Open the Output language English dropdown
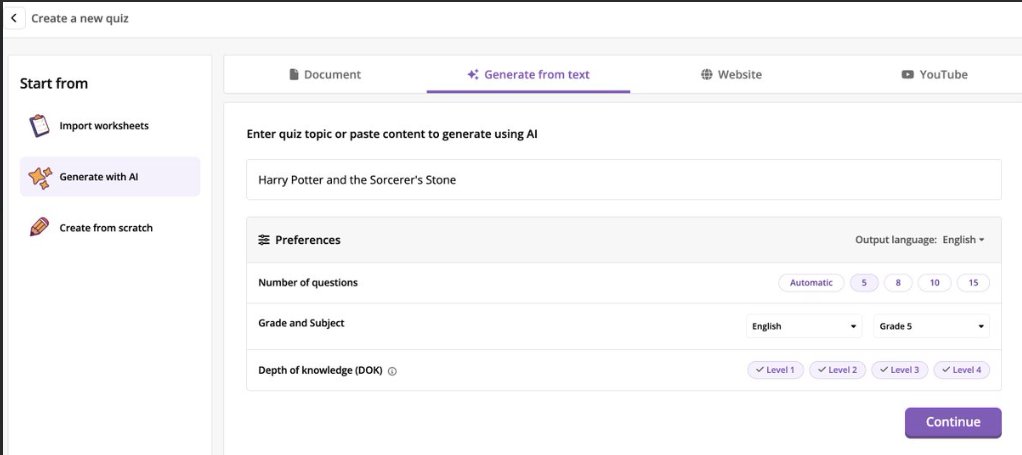Viewport: 1022px width, 455px height. coord(963,240)
